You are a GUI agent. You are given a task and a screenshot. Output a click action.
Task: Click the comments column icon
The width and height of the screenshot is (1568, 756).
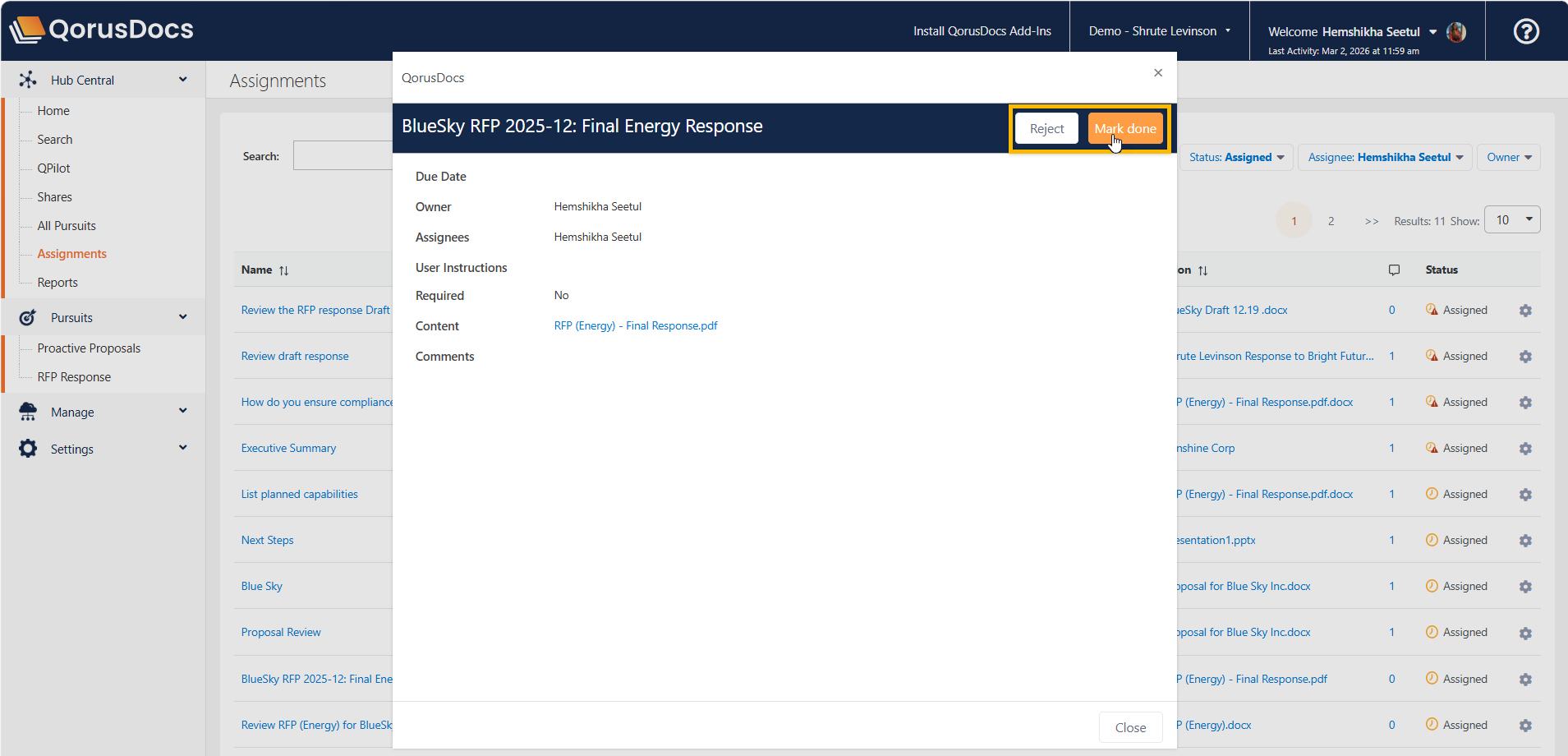click(1393, 270)
